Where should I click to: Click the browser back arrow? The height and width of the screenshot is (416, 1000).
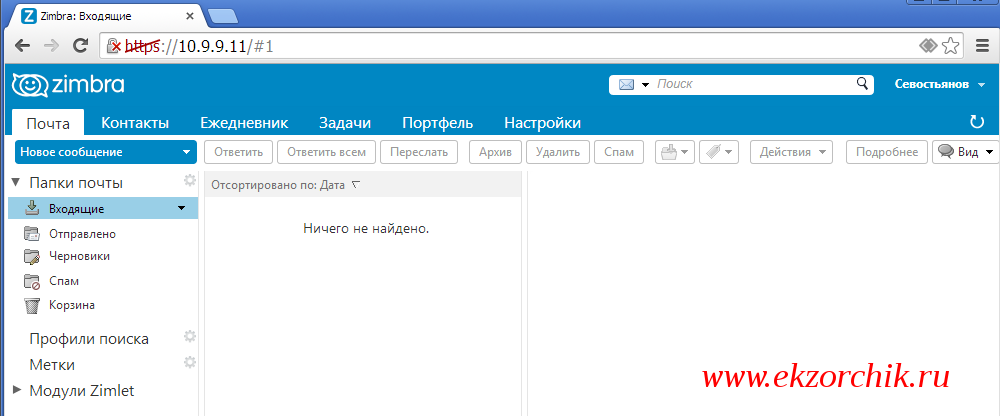(x=22, y=45)
